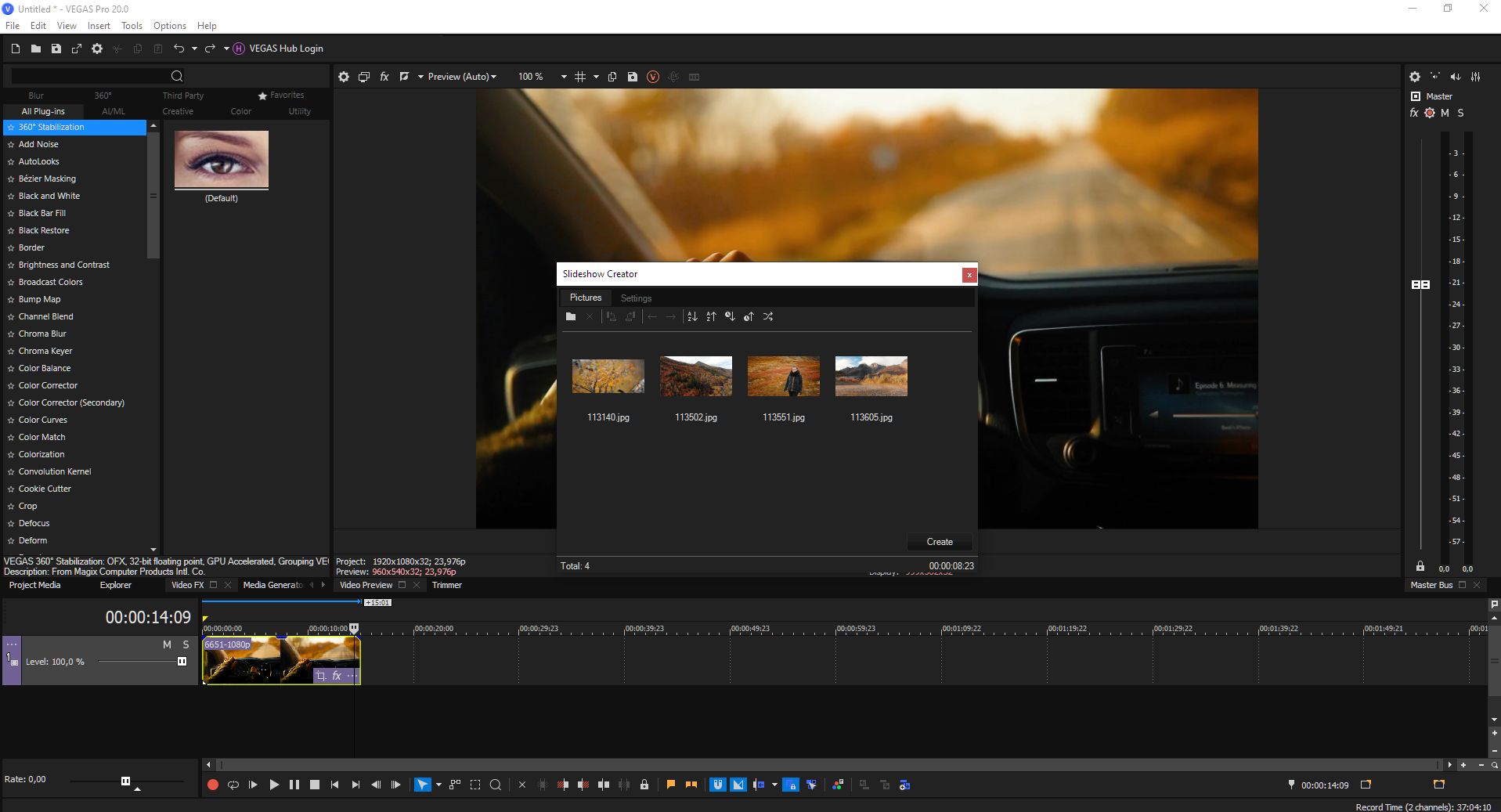This screenshot has width=1501, height=812.
Task: Select the Zoom edit tool in transport bar
Action: pyautogui.click(x=496, y=785)
